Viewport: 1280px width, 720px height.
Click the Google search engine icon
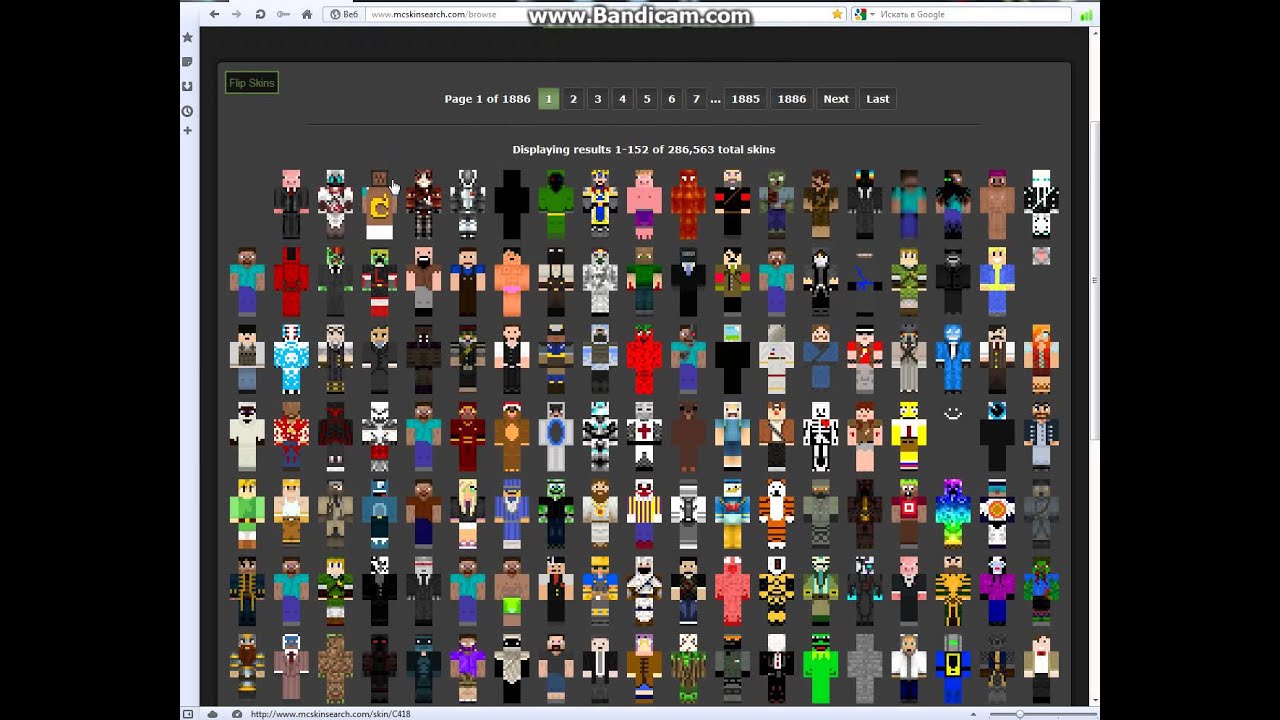[x=859, y=14]
